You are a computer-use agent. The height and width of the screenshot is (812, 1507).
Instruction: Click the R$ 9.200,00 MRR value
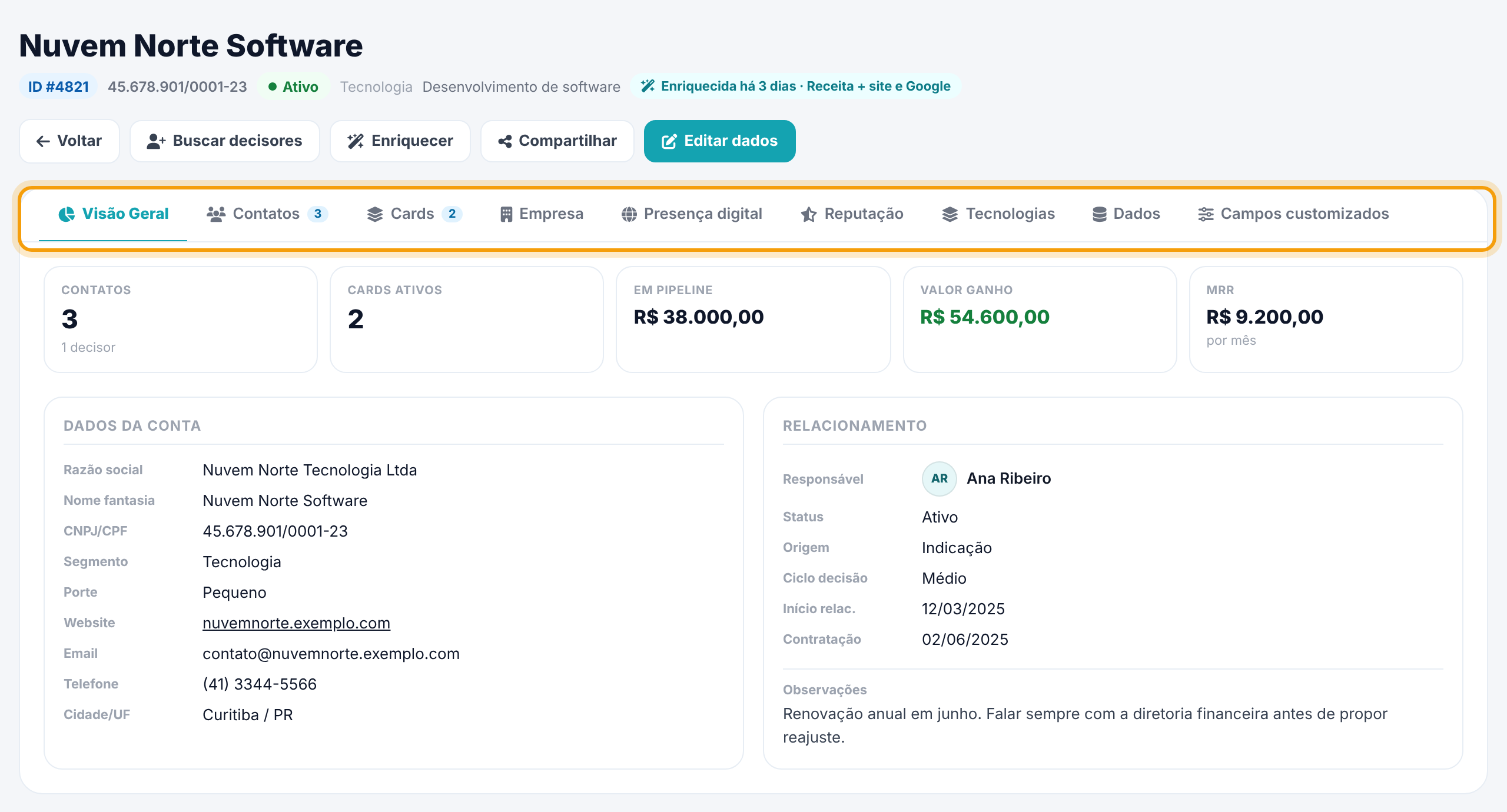pos(1264,317)
